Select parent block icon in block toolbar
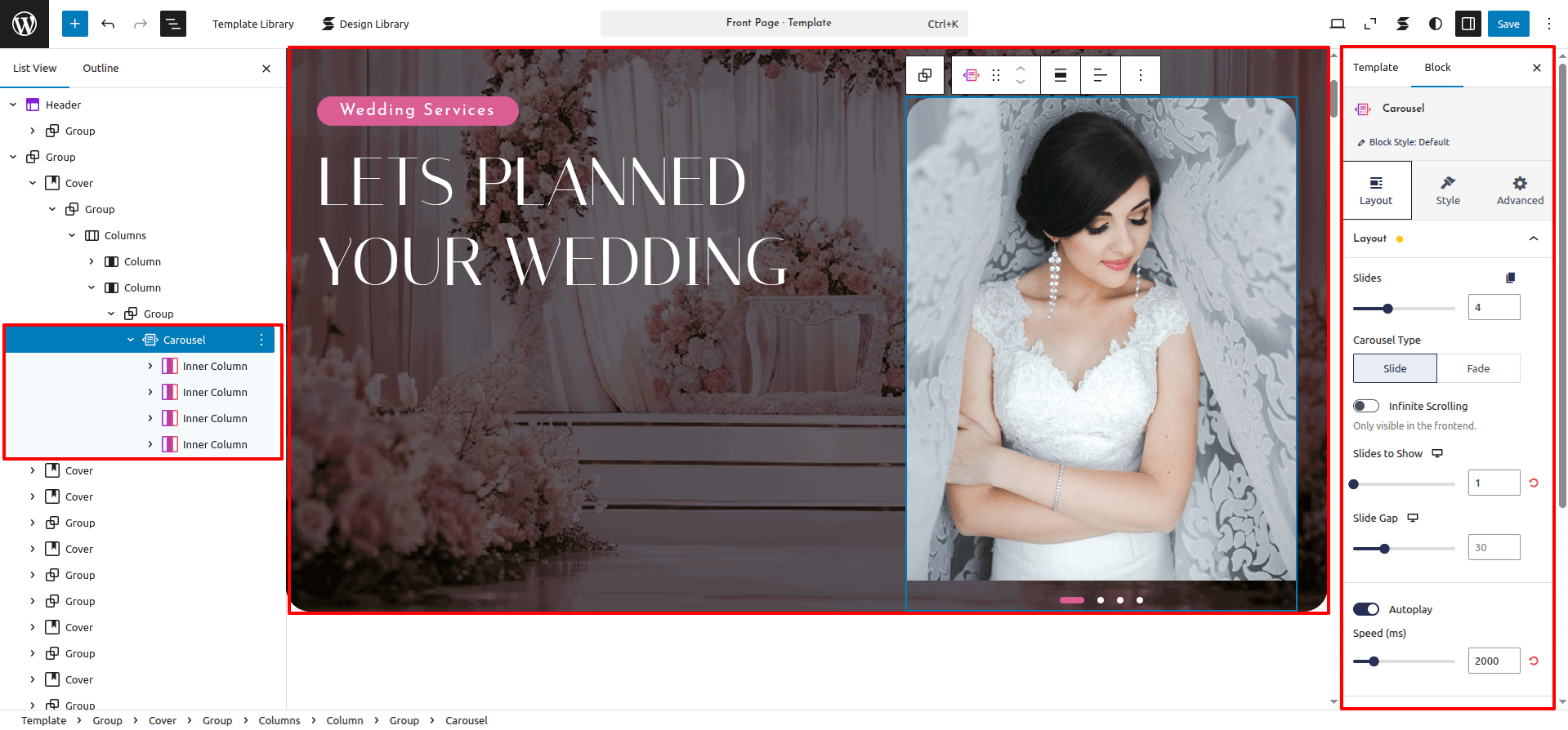The width and height of the screenshot is (1568, 730). tap(925, 75)
